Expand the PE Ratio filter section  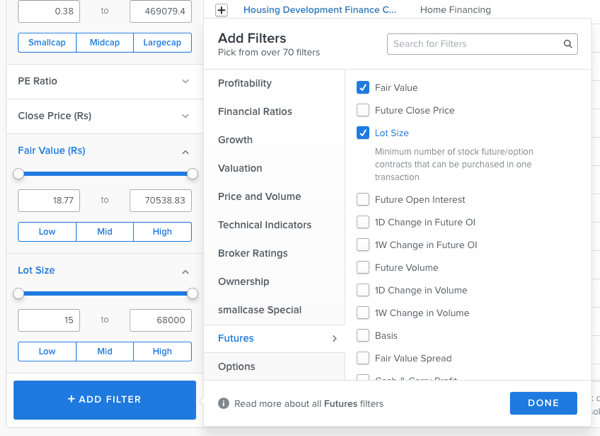pos(185,81)
